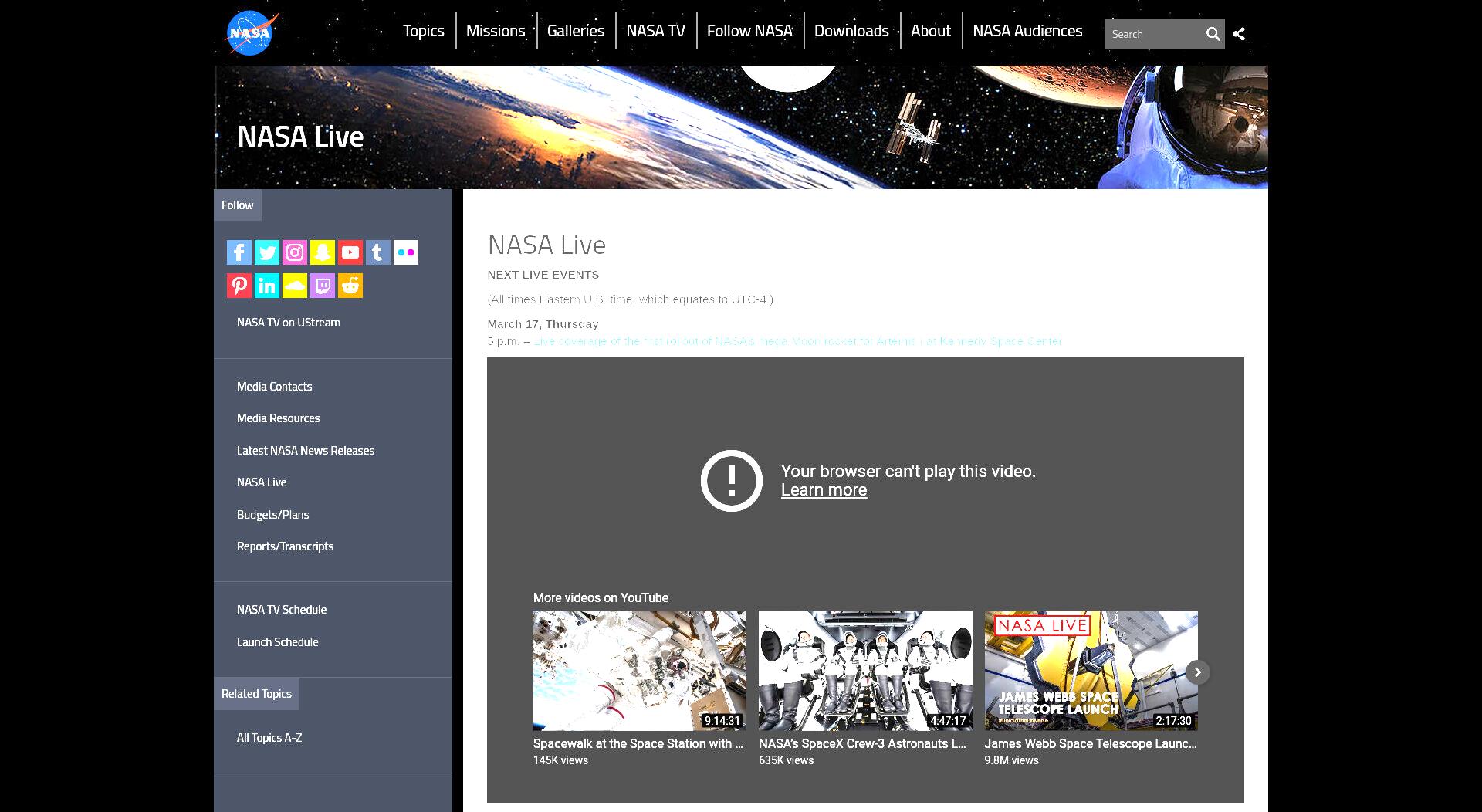Viewport: 1482px width, 812px height.
Task: Open NASA's Facebook page icon
Action: click(x=239, y=252)
